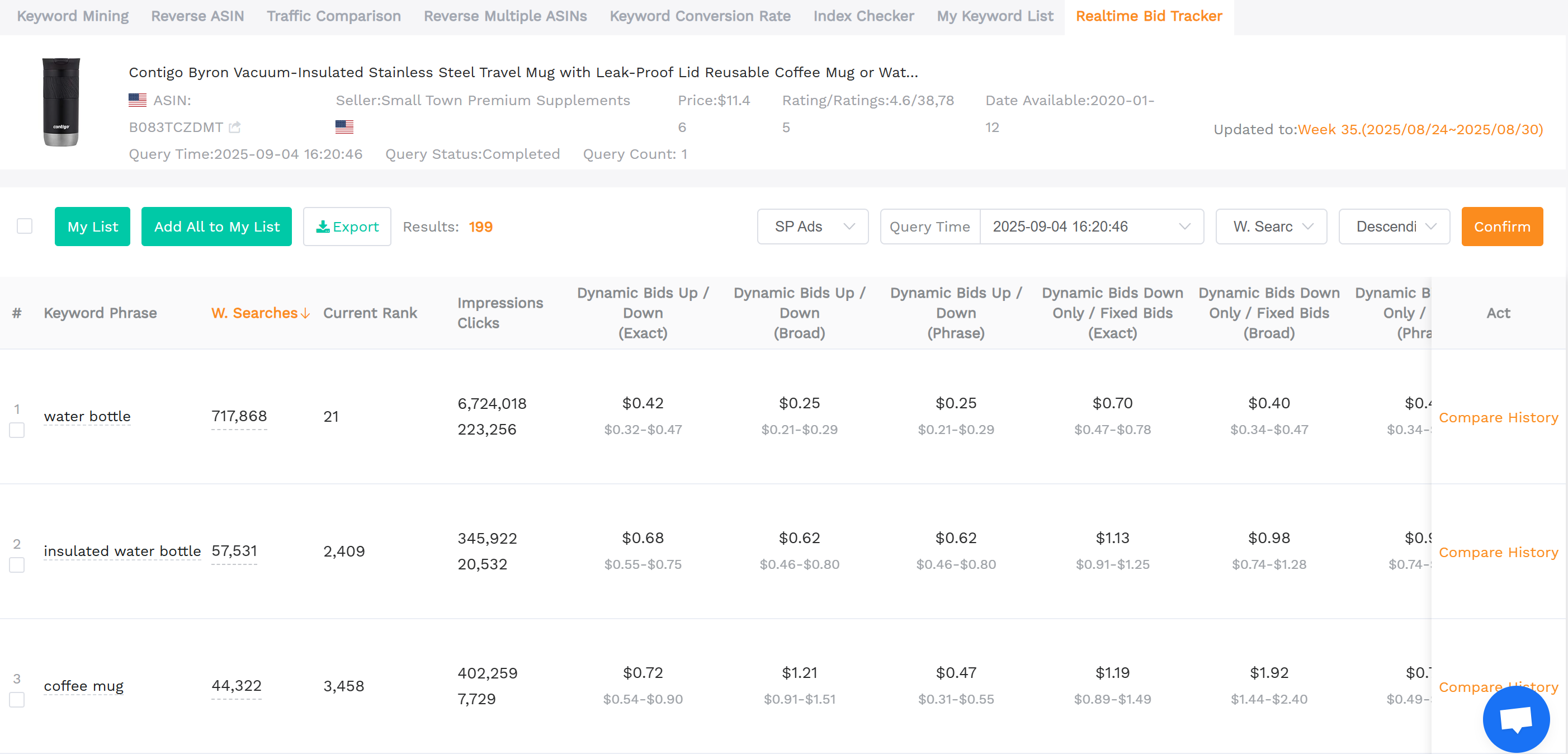The width and height of the screenshot is (1568, 754).
Task: Click the 717,868 weekly searches value
Action: point(239,416)
